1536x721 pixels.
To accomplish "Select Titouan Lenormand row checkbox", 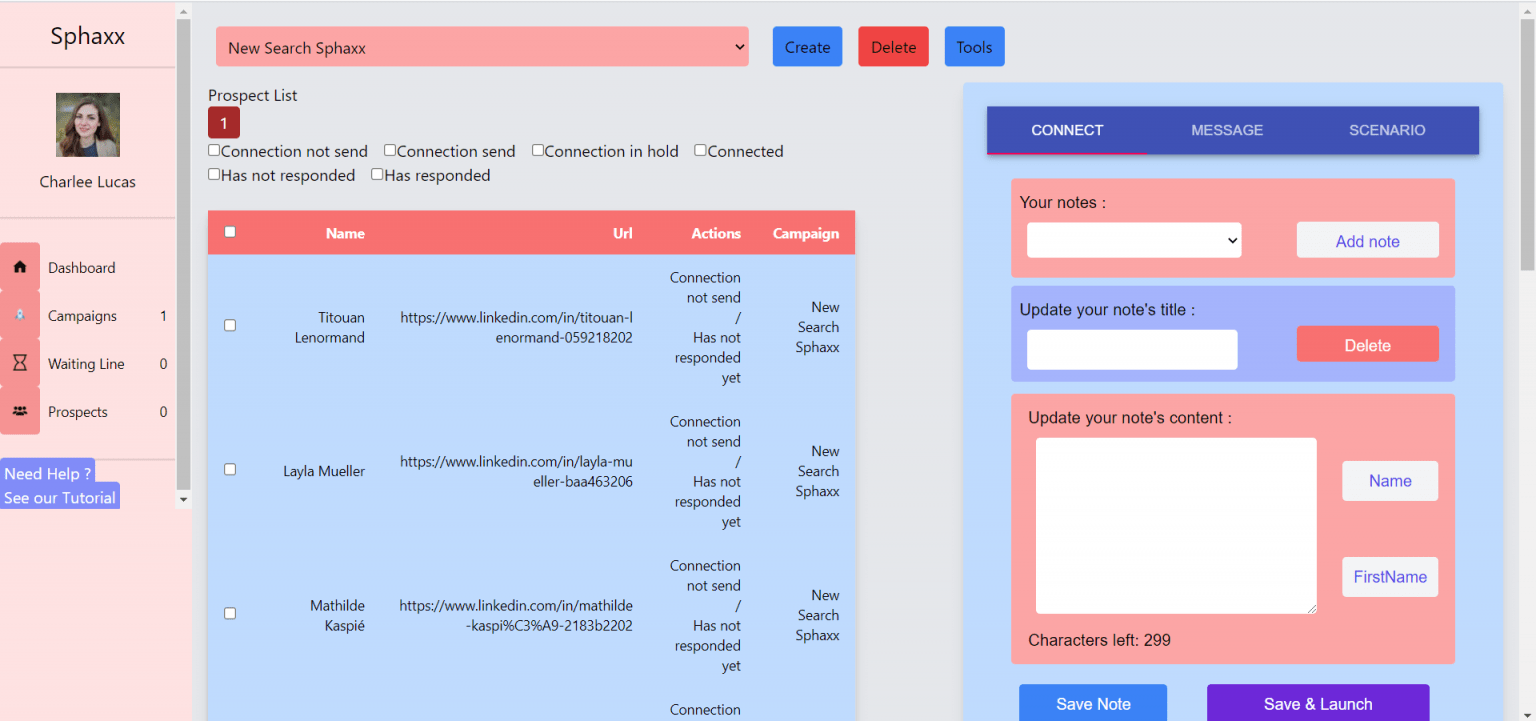I will [x=230, y=326].
